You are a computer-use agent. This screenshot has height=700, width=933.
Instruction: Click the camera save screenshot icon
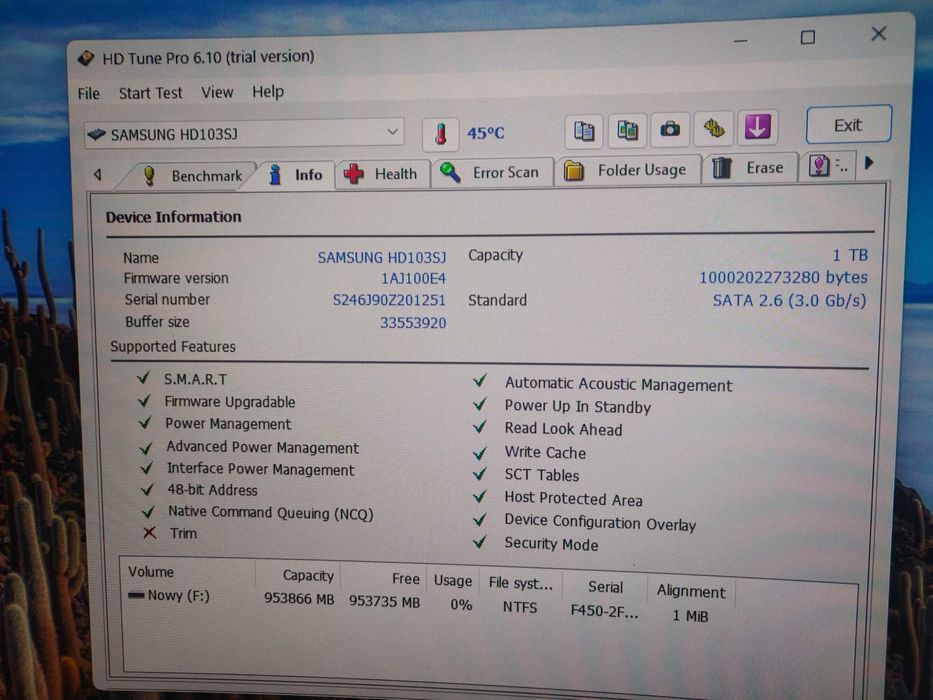tap(671, 129)
